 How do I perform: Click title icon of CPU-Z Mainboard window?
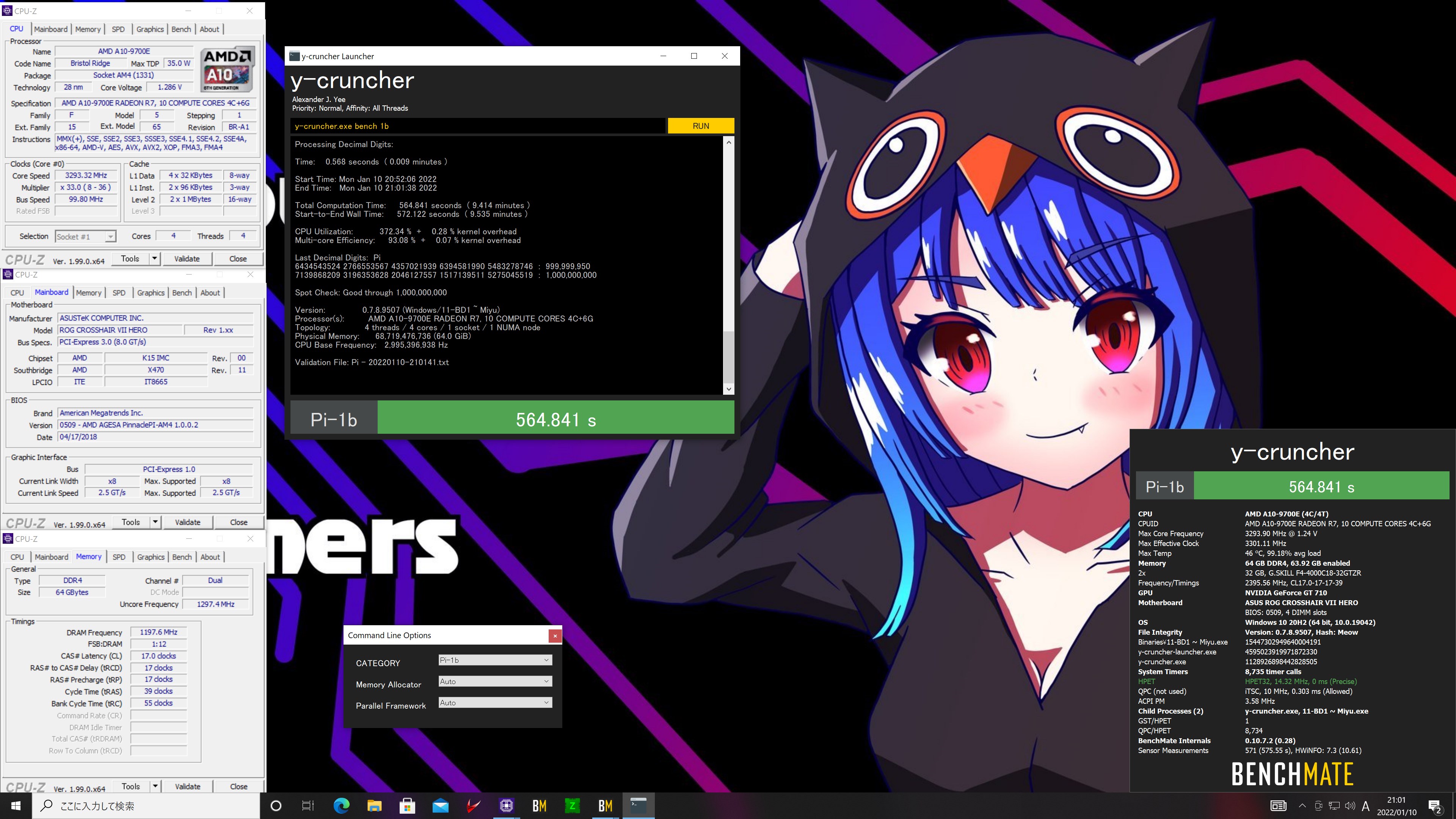click(x=8, y=274)
